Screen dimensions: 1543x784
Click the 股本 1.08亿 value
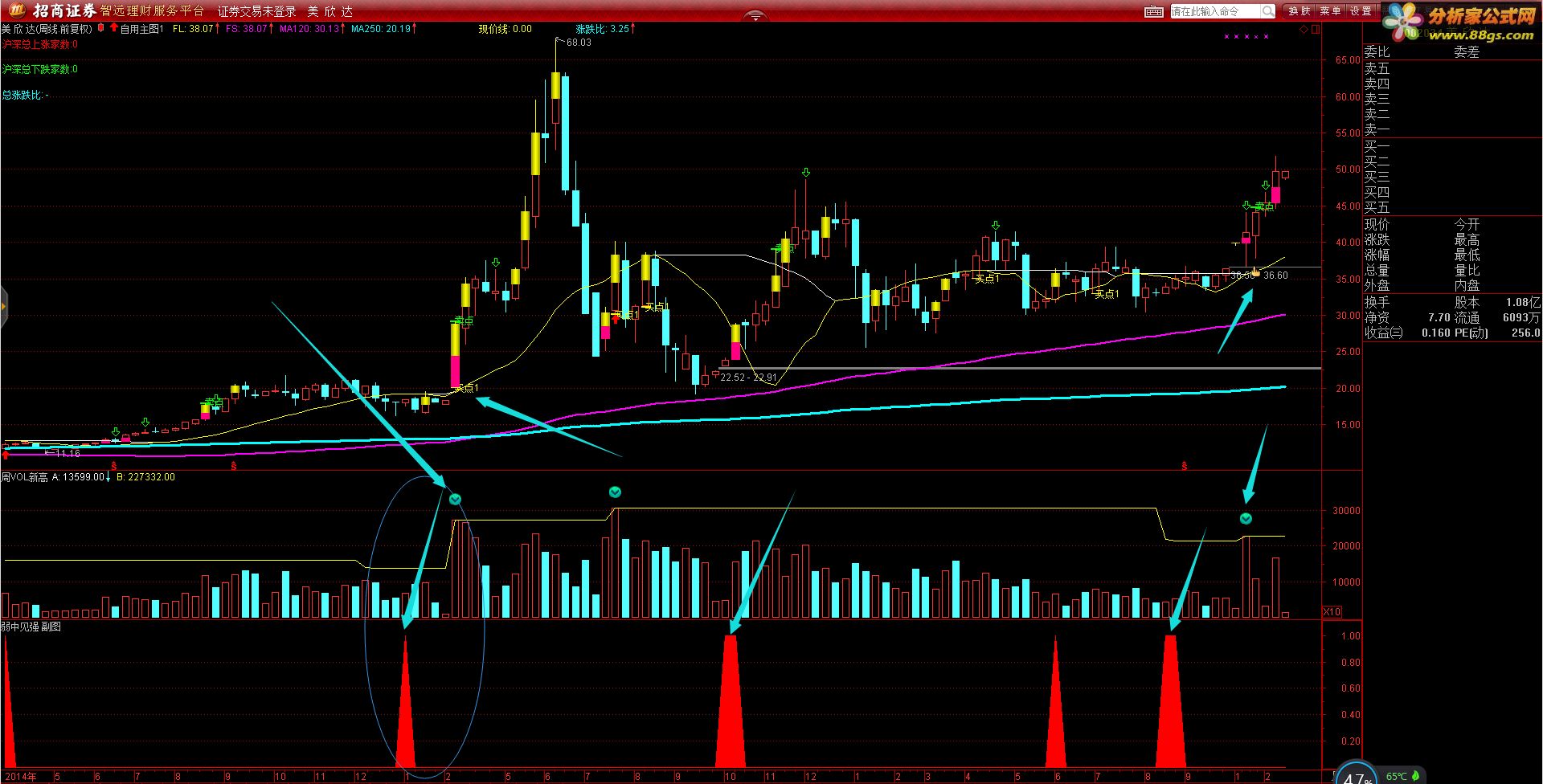pyautogui.click(x=1497, y=302)
